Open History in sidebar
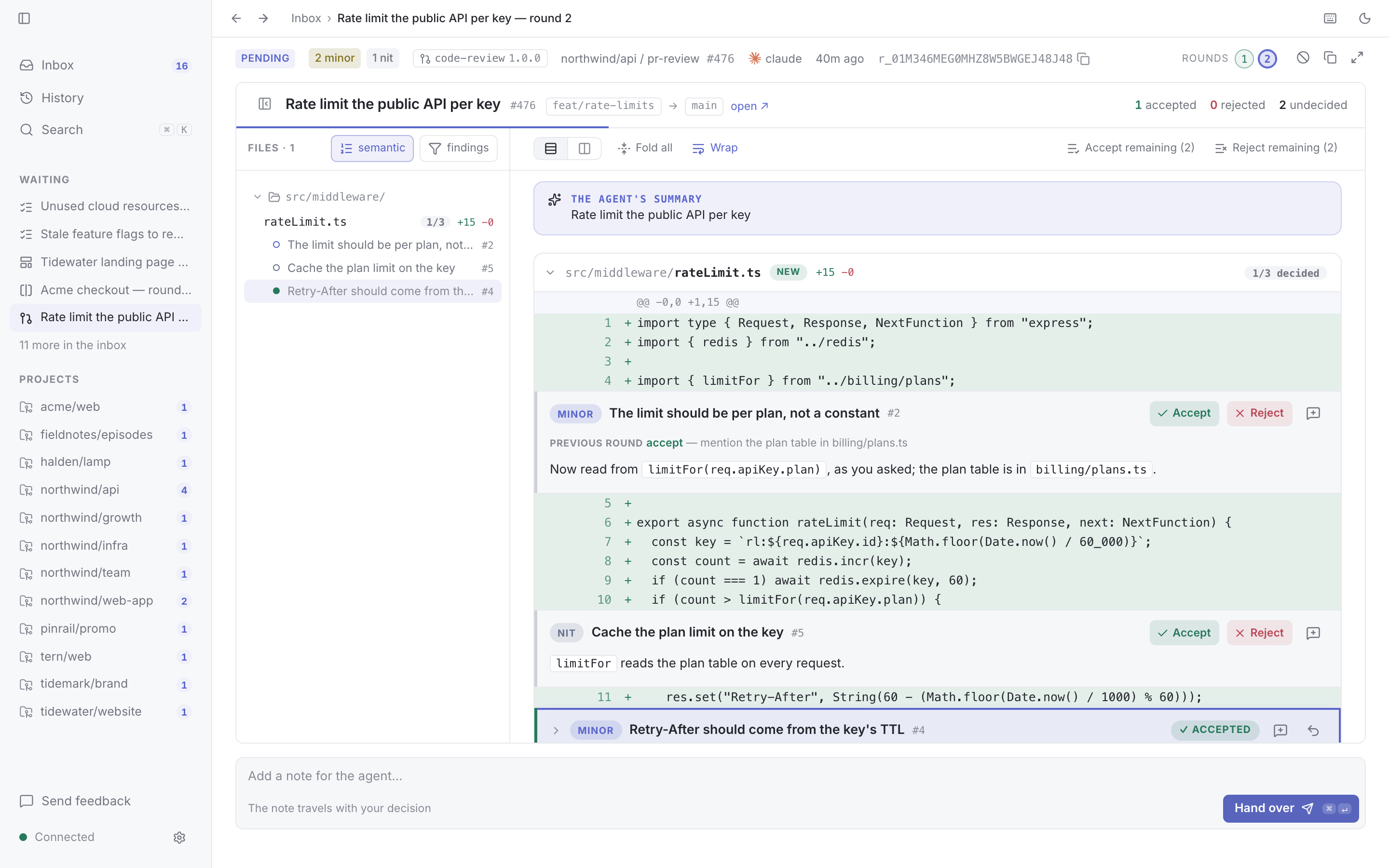 [x=106, y=97]
